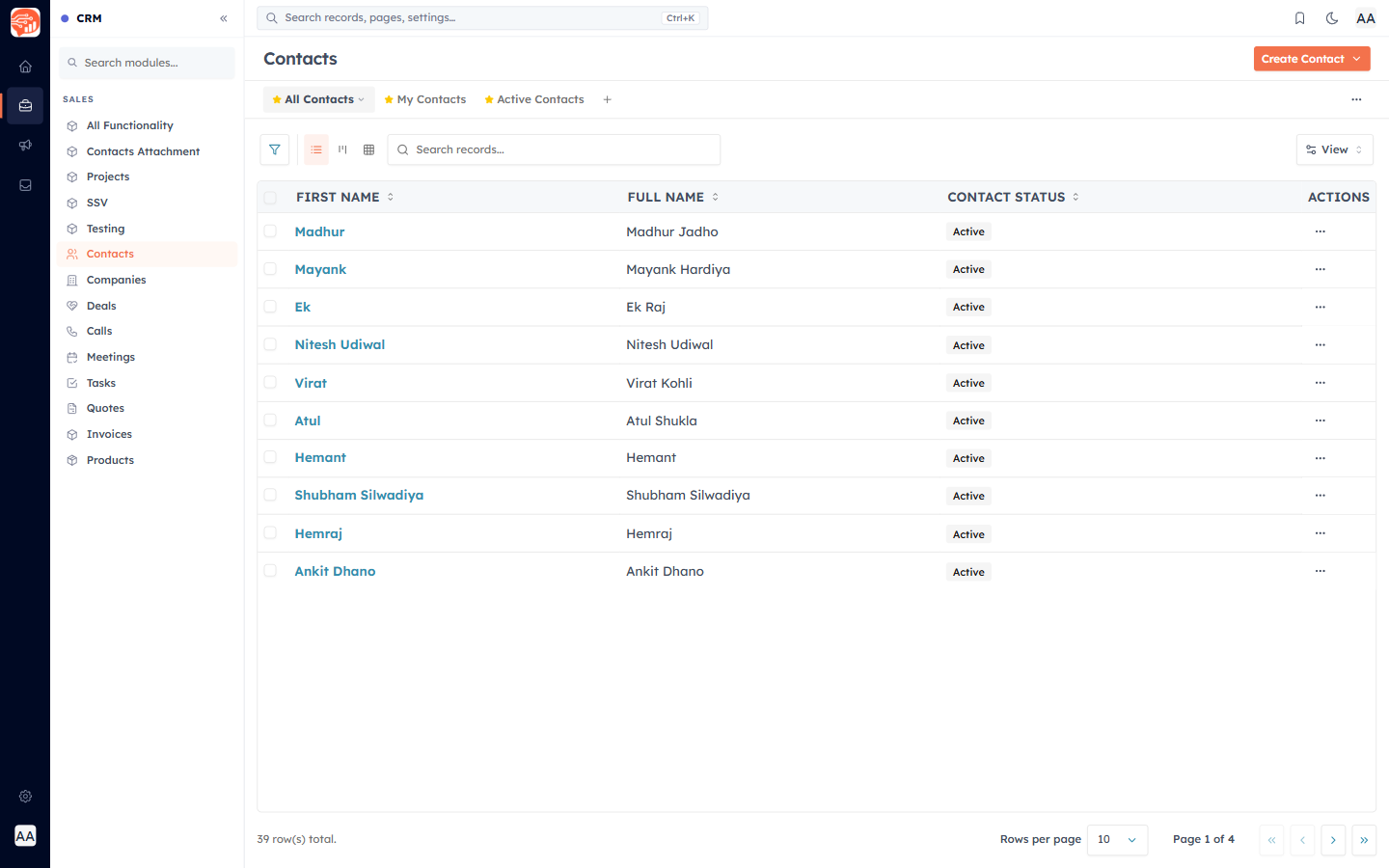The height and width of the screenshot is (868, 1389).
Task: Expand the All Contacts tab chevron
Action: (x=362, y=99)
